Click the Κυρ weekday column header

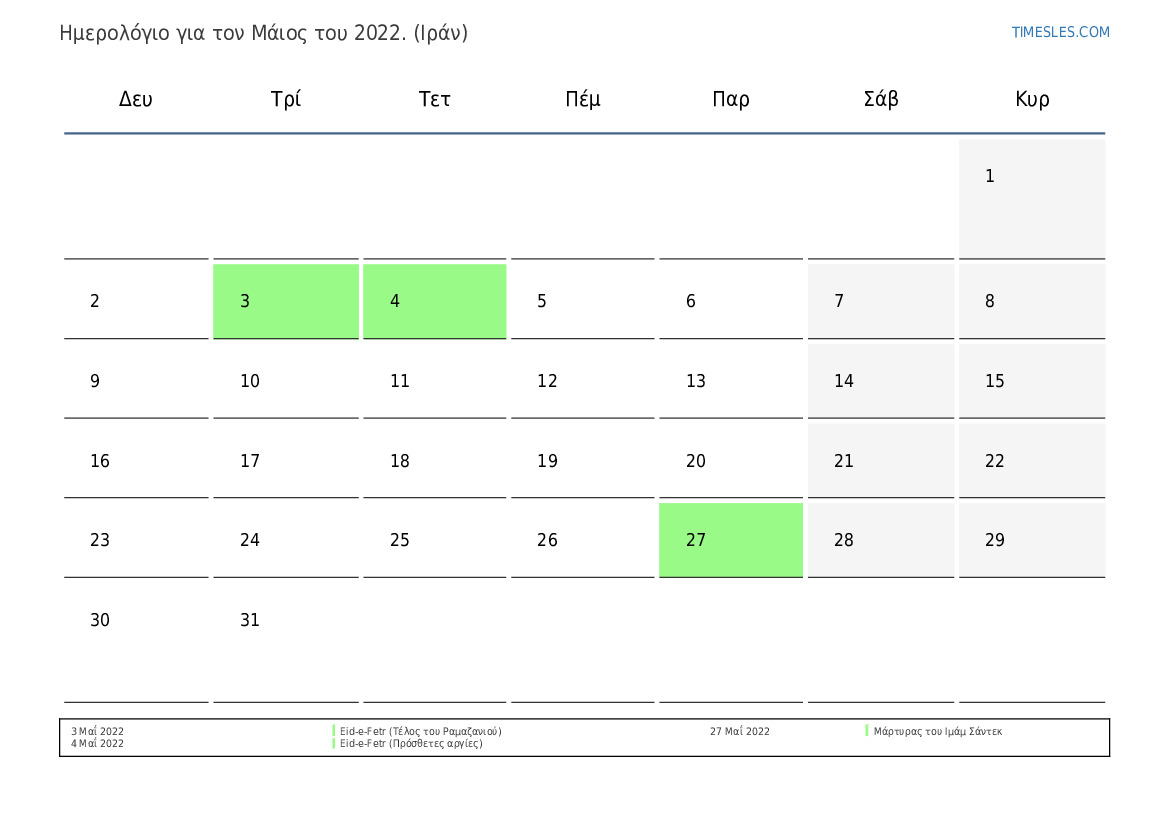(x=1032, y=99)
